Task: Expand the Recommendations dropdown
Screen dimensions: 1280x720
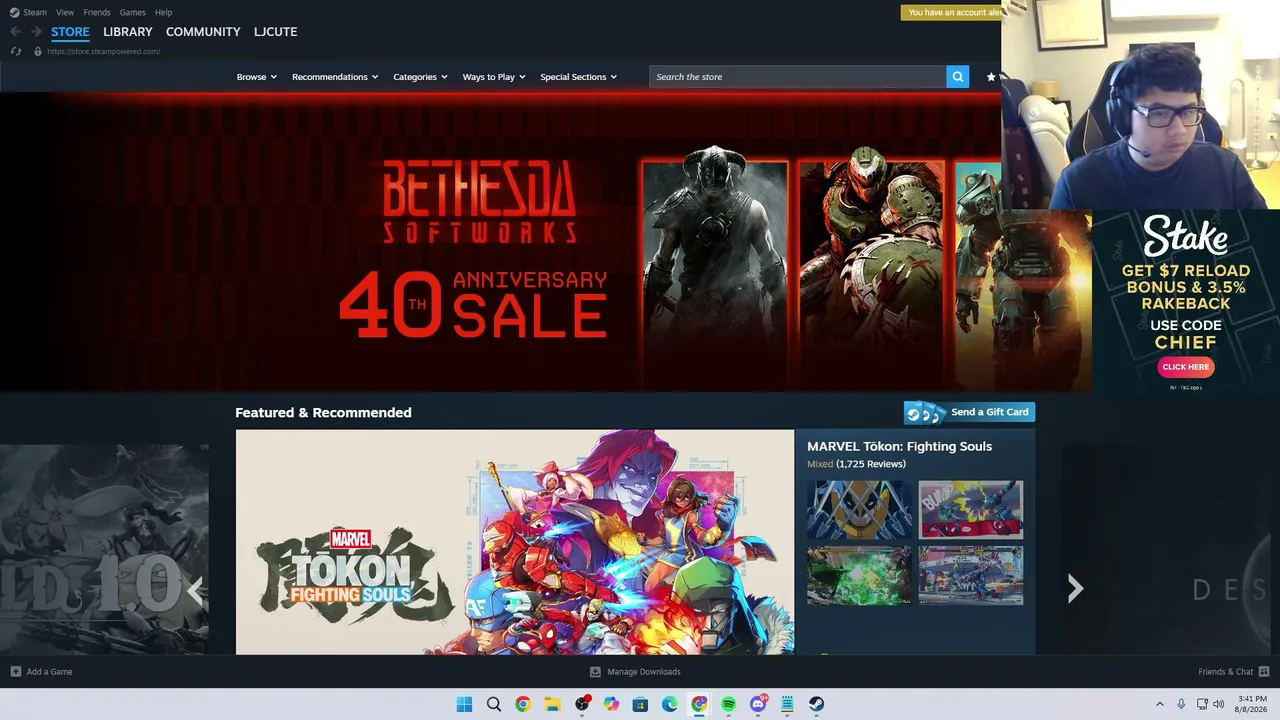Action: (335, 77)
